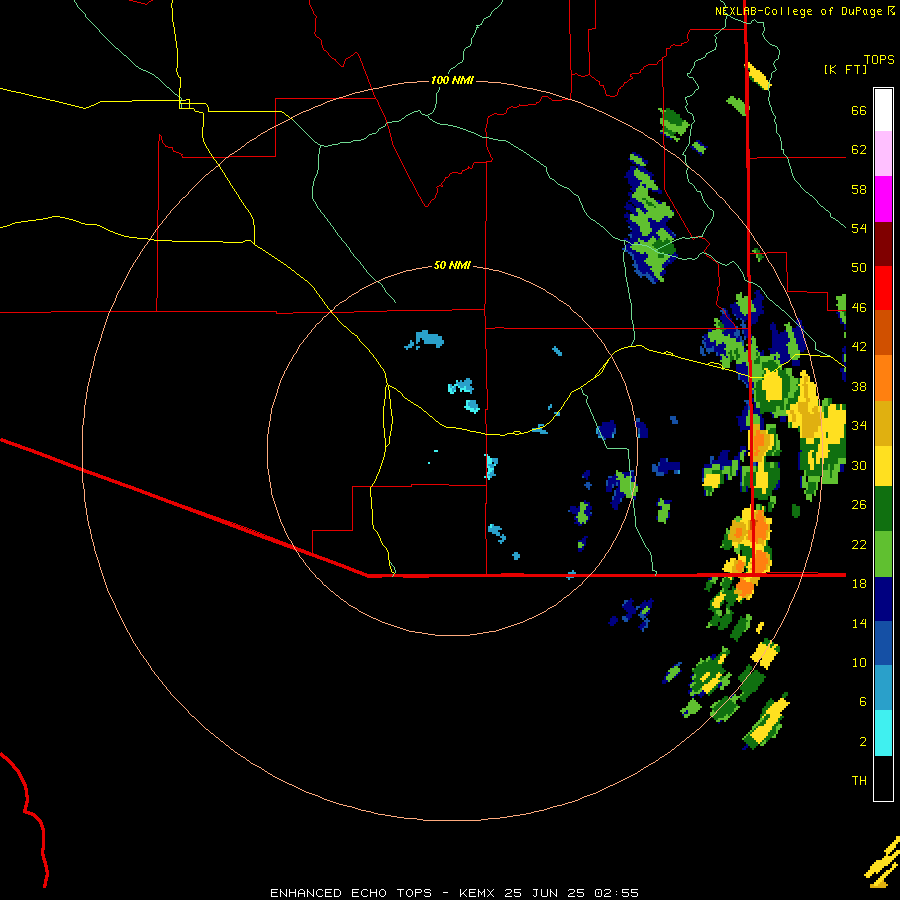This screenshot has height=900, width=900.
Task: Click the 100 NMI range ring label
Action: click(452, 80)
